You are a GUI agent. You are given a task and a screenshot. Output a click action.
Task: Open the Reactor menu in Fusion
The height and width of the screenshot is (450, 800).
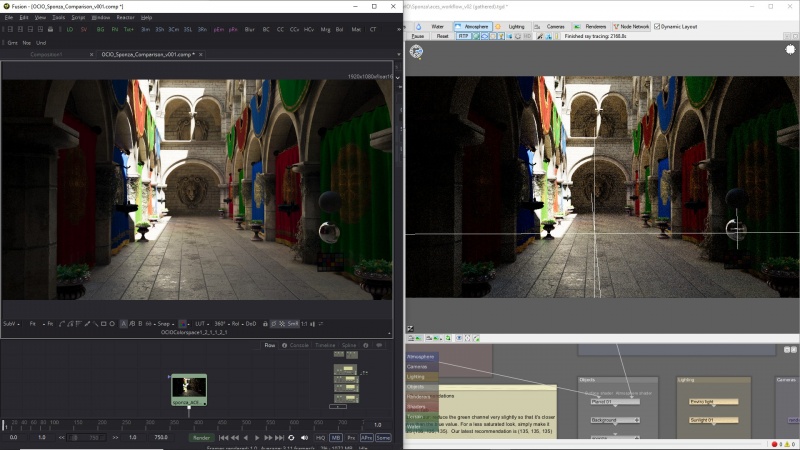pos(126,17)
